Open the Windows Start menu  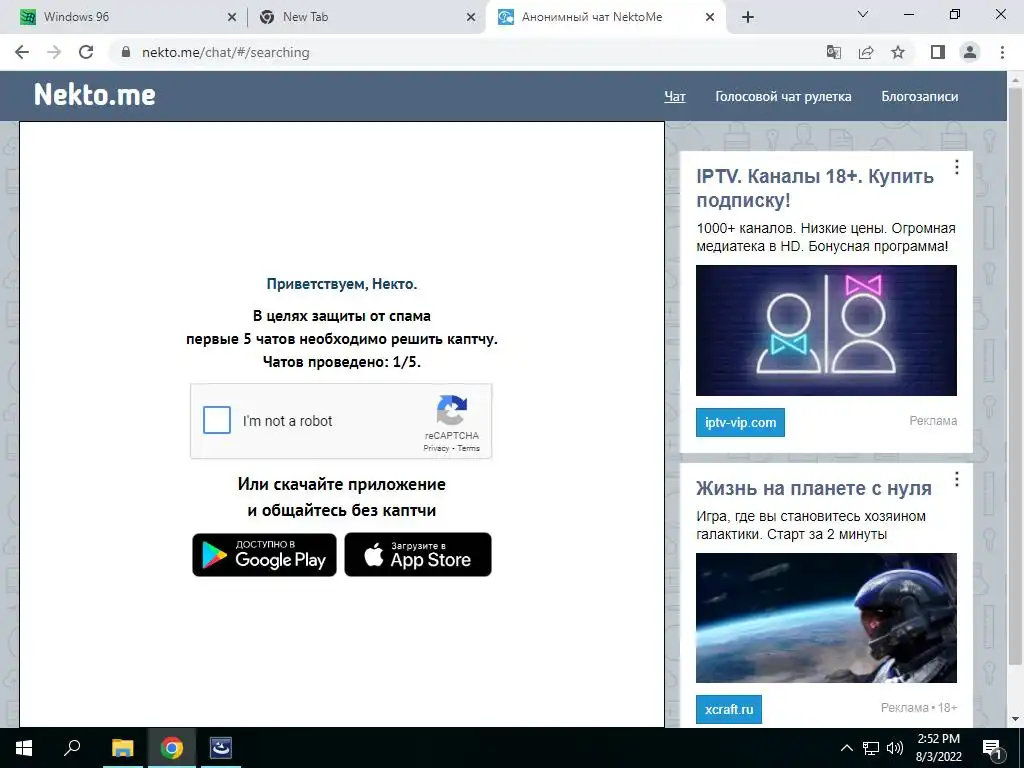[x=24, y=748]
